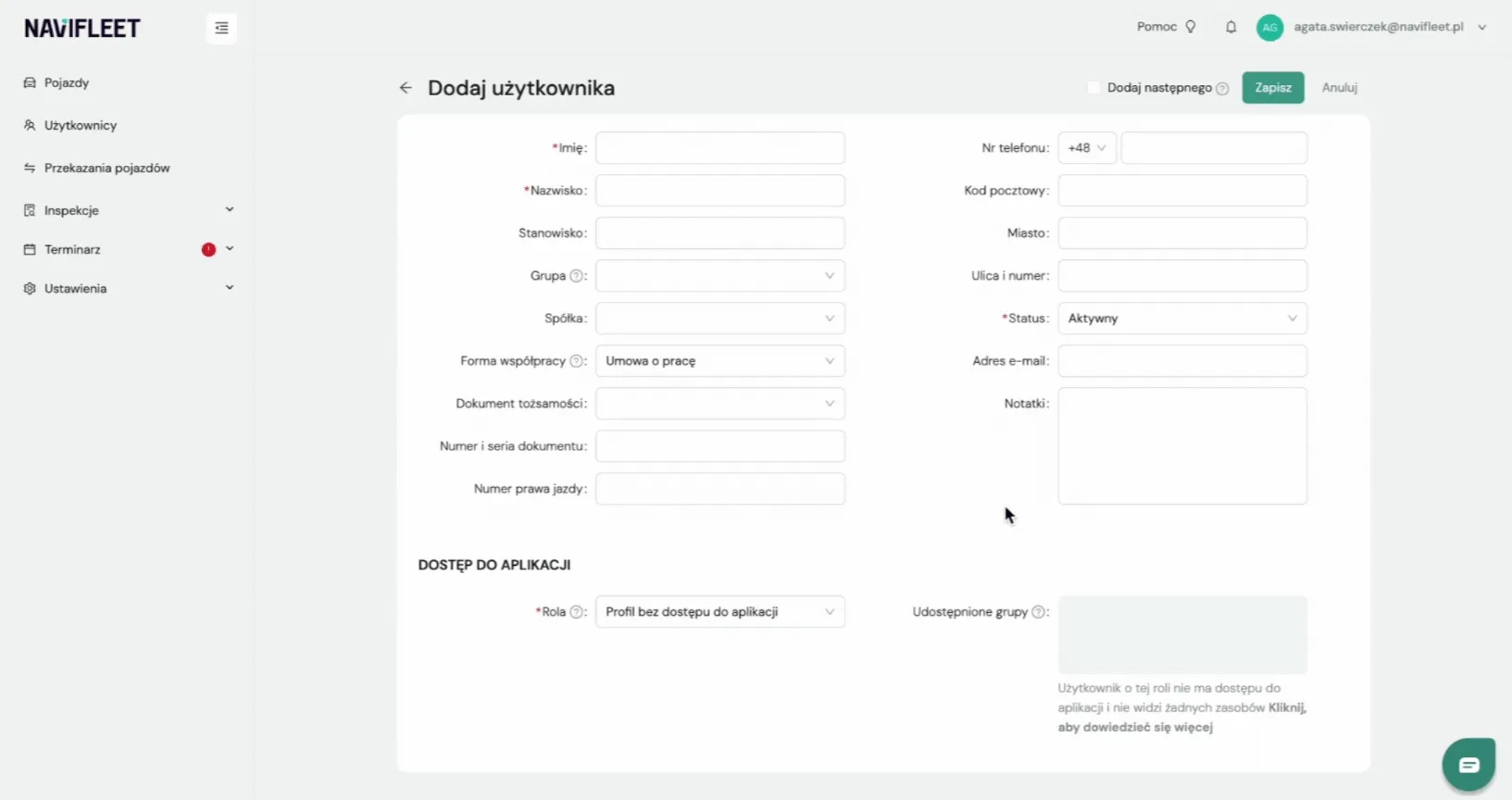Open the Forma współpracy dropdown
The image size is (1512, 800).
click(x=720, y=361)
